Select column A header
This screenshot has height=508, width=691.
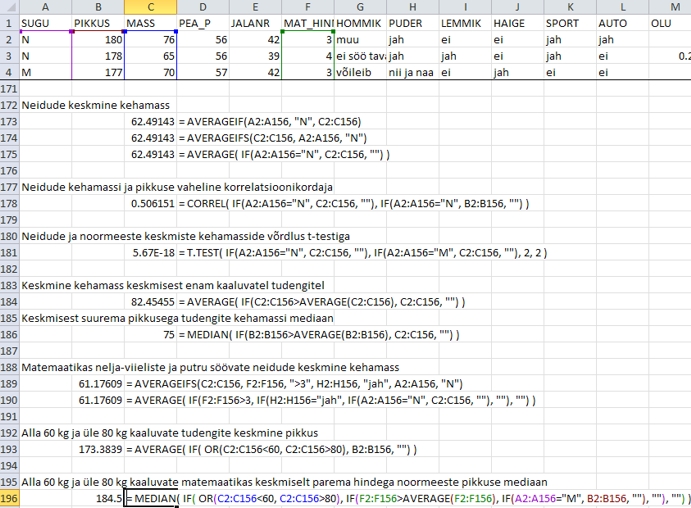(45, 7)
